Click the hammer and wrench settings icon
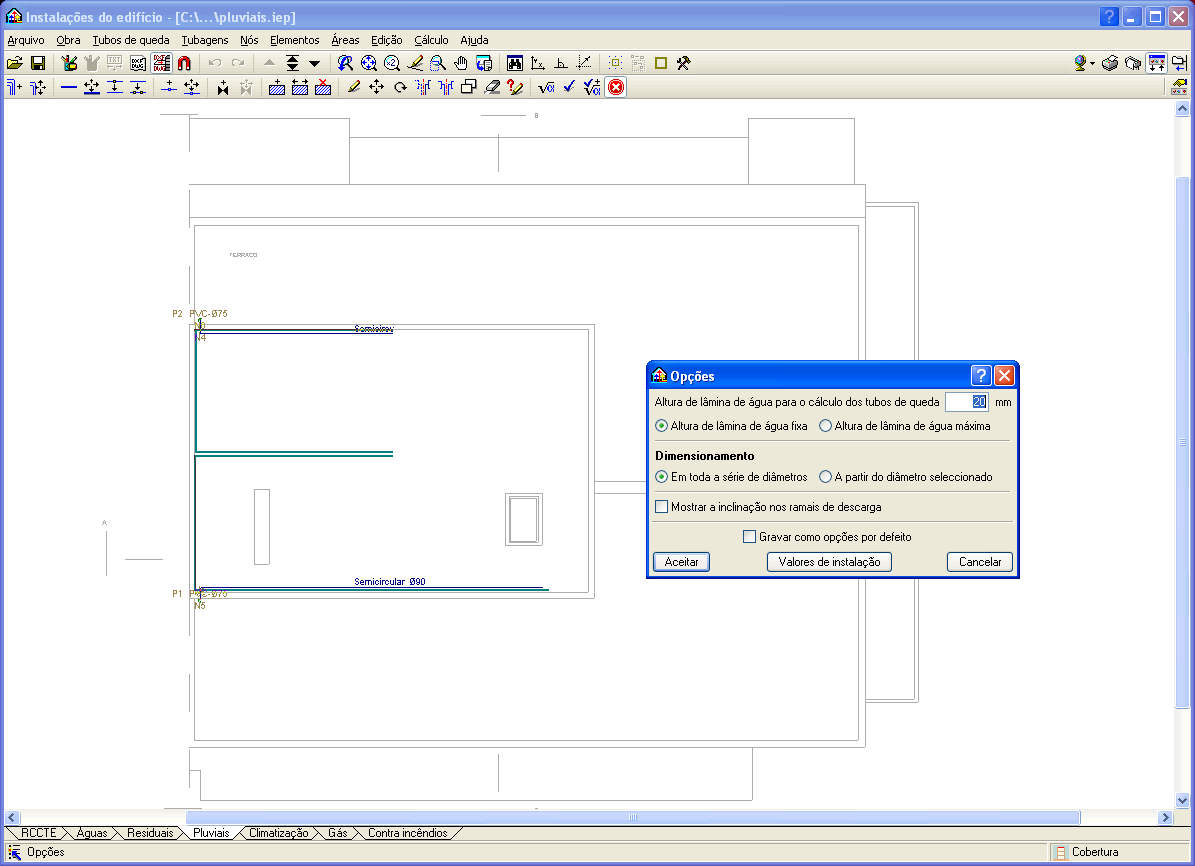The height and width of the screenshot is (866, 1195). tap(684, 63)
